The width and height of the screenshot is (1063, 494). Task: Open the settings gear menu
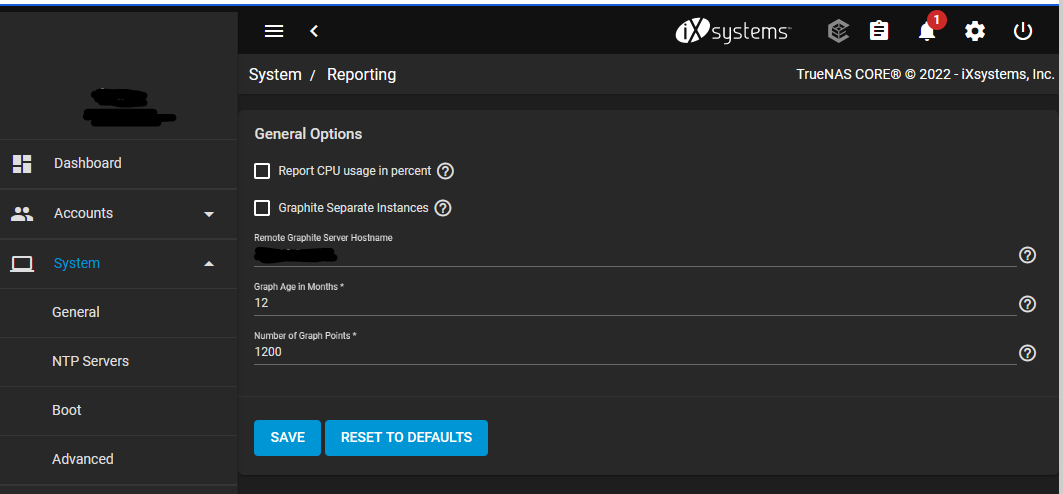pyautogui.click(x=975, y=31)
